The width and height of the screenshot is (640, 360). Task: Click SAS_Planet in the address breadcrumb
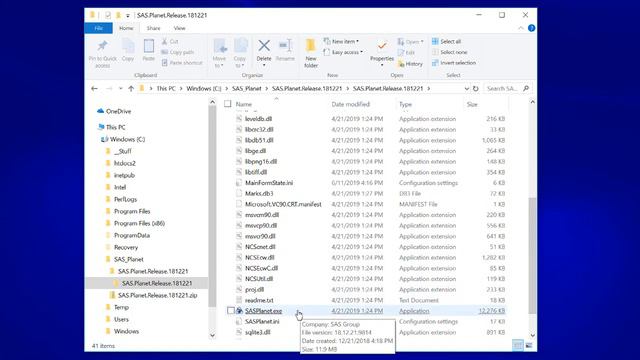pyautogui.click(x=247, y=89)
